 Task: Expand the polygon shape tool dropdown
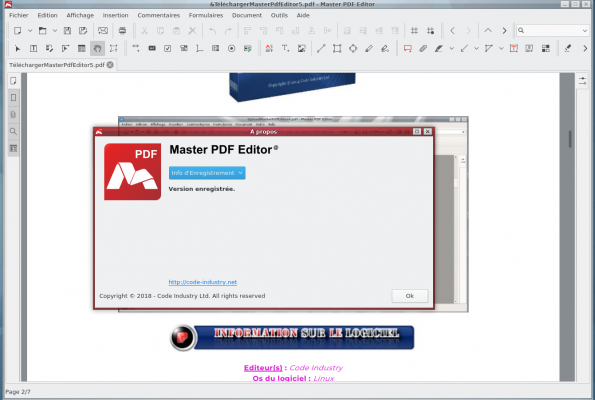tap(501, 48)
